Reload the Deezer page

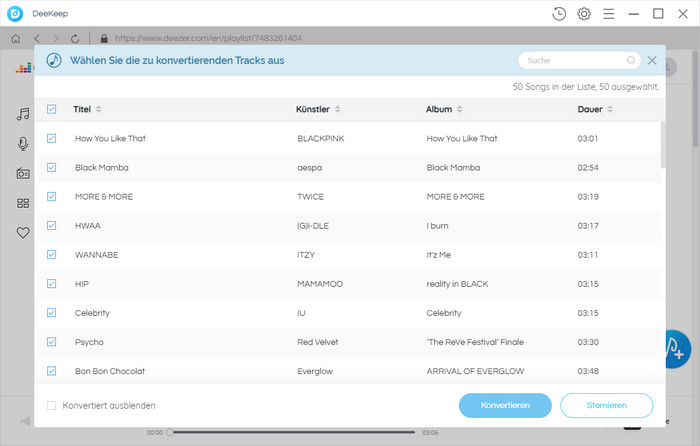pyautogui.click(x=75, y=38)
